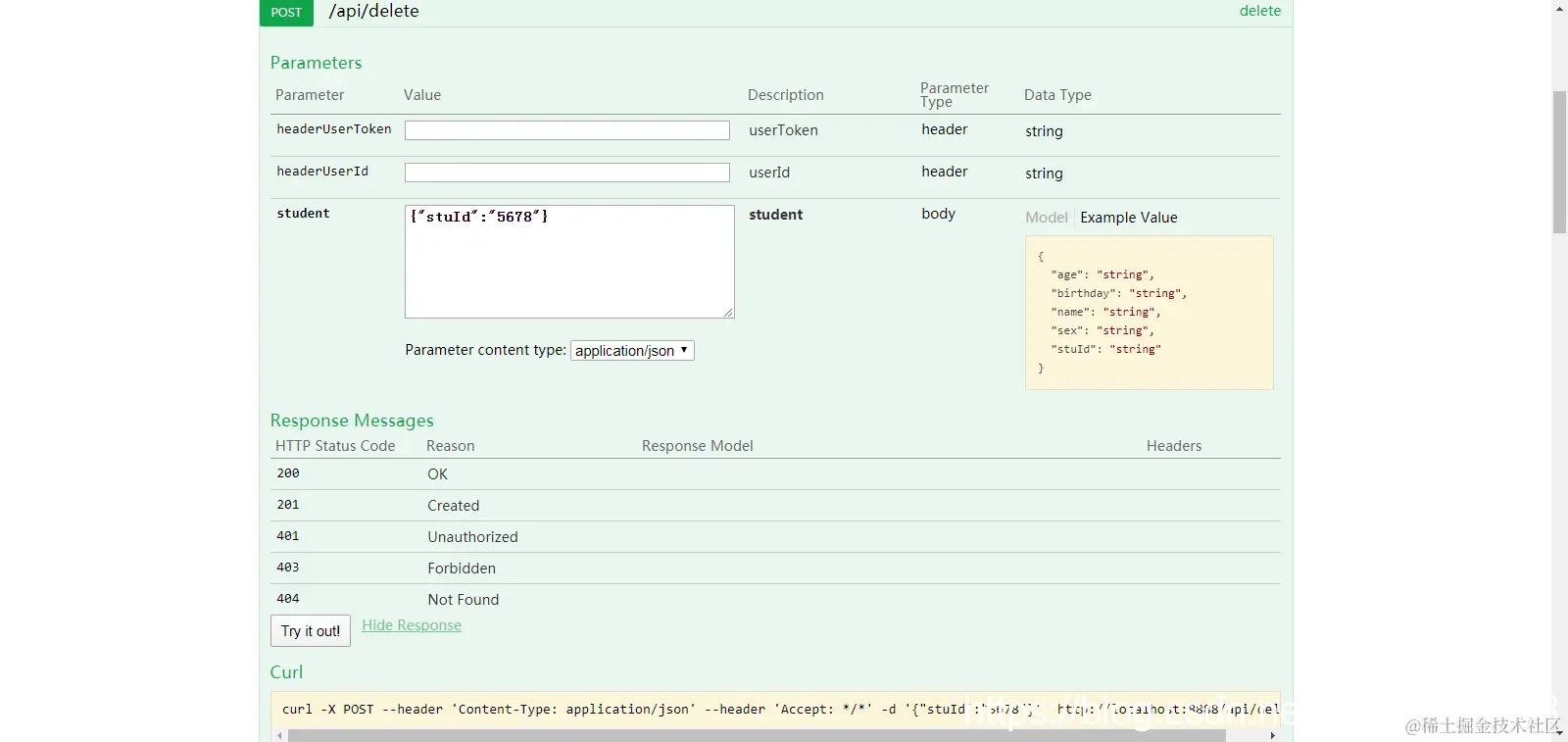Click the Headers column header
This screenshot has height=742, width=1568.
click(1174, 446)
